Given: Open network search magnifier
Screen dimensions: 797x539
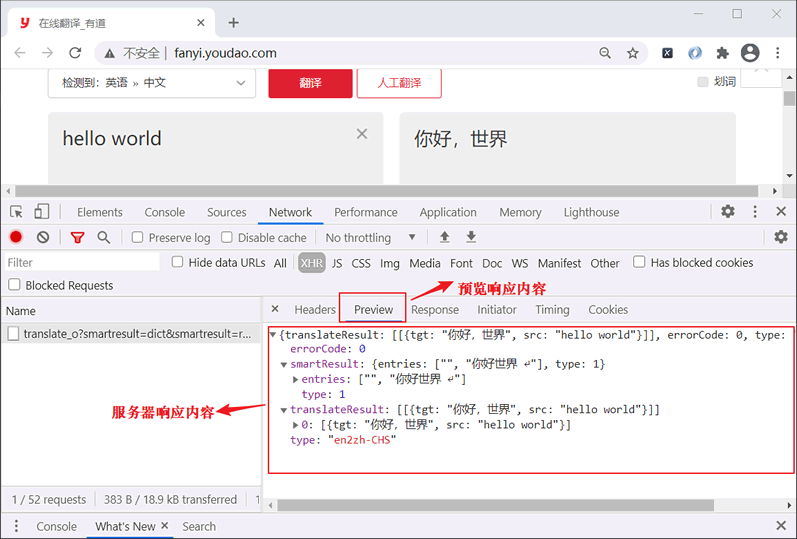Looking at the screenshot, I should point(104,237).
